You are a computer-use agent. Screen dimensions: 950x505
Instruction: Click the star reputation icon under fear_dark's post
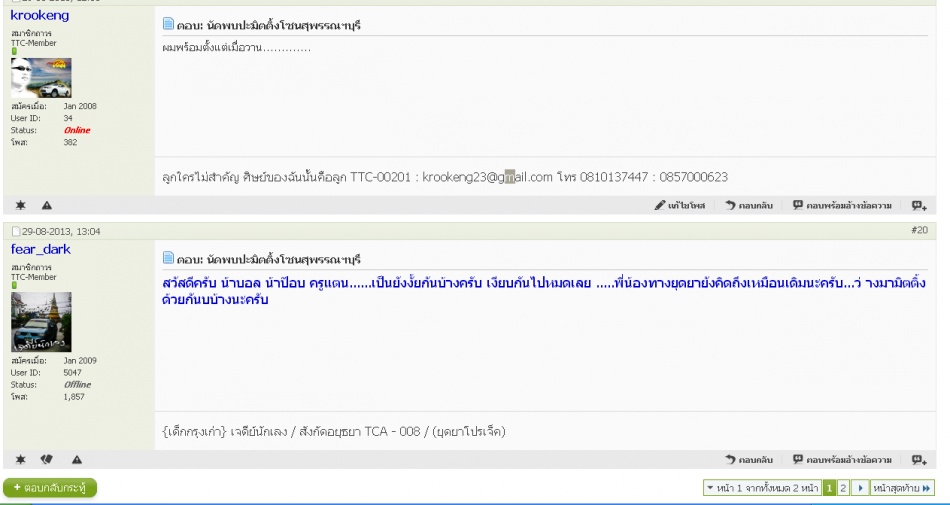[x=21, y=459]
